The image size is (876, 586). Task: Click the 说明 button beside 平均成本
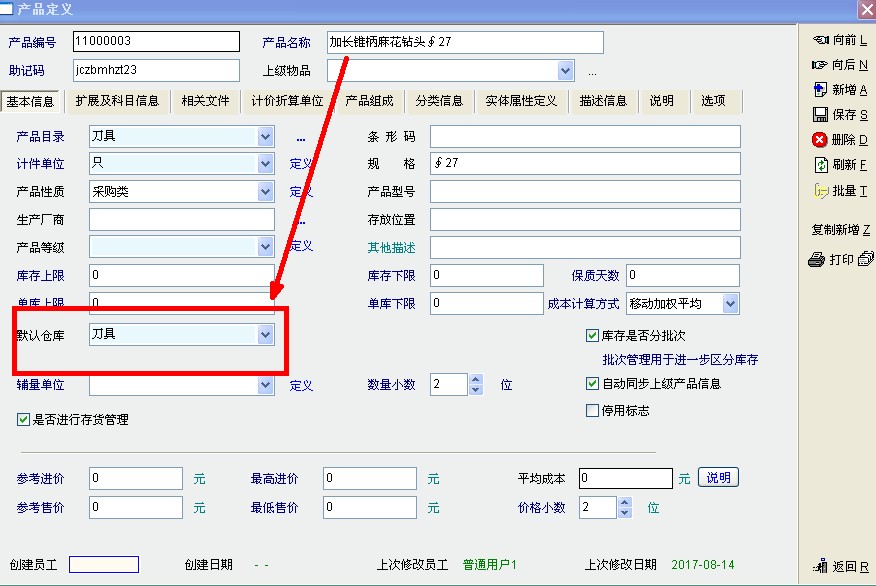click(718, 478)
